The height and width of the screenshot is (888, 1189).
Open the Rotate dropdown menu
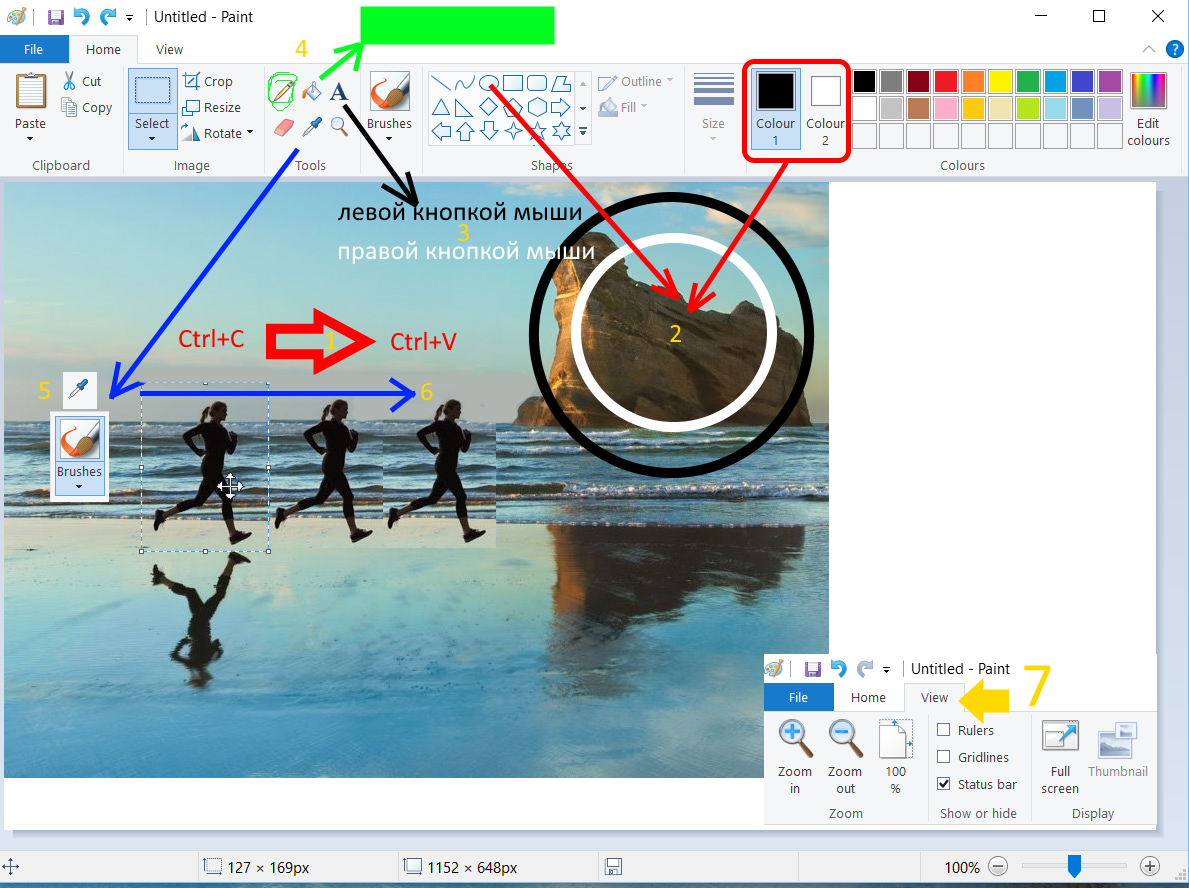249,133
